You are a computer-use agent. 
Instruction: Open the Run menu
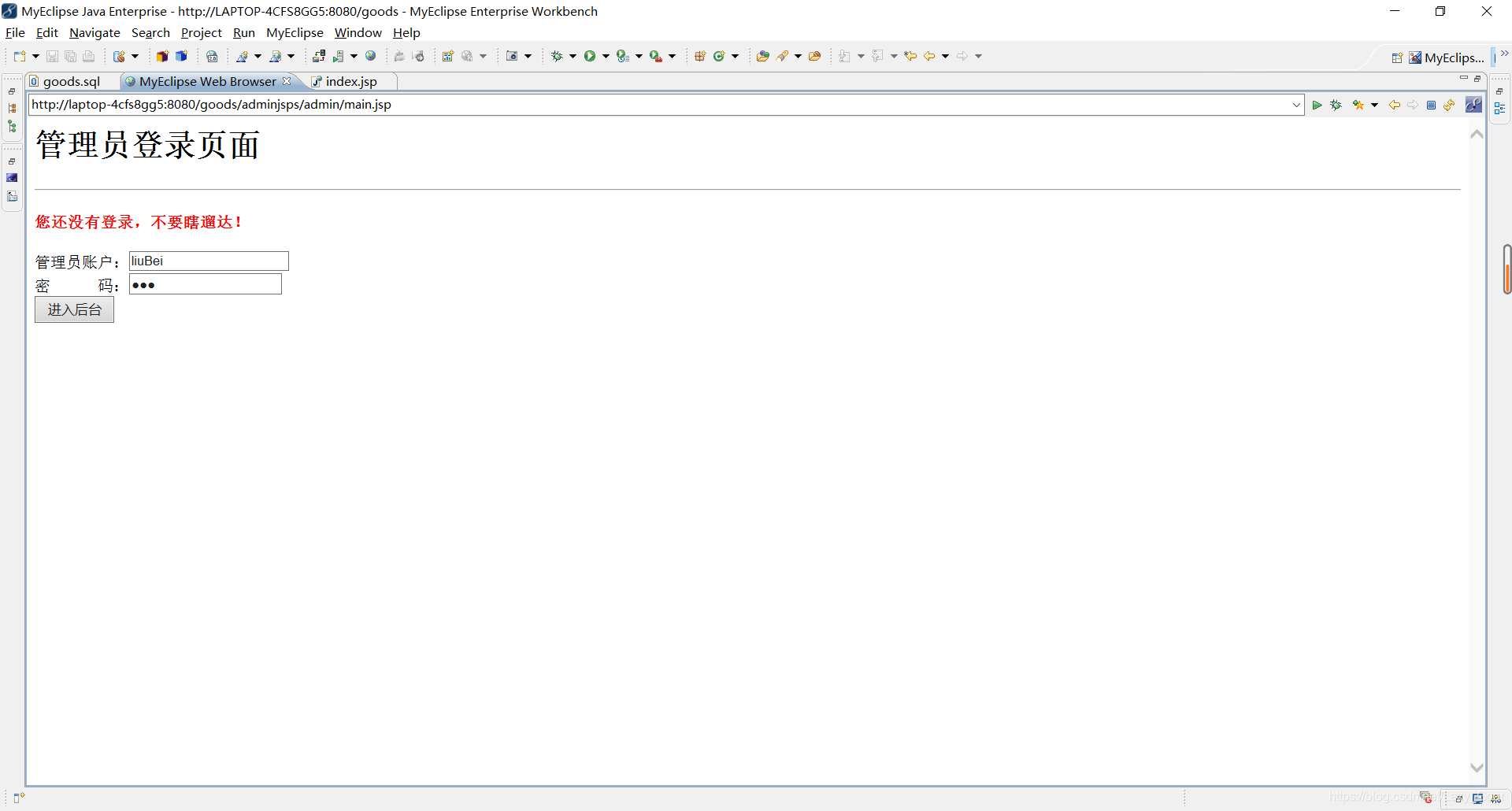pyautogui.click(x=244, y=32)
